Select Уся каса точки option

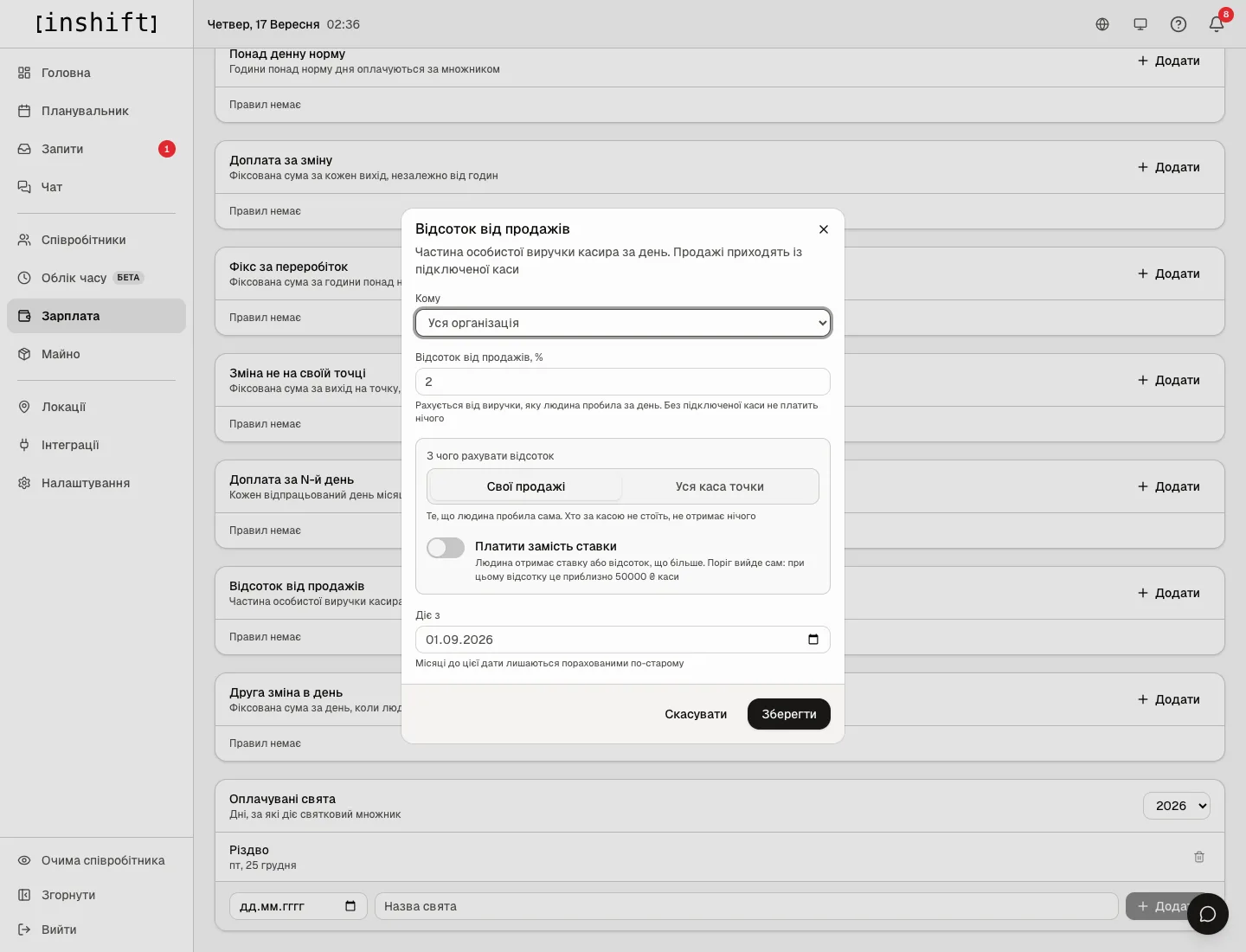[x=720, y=486]
